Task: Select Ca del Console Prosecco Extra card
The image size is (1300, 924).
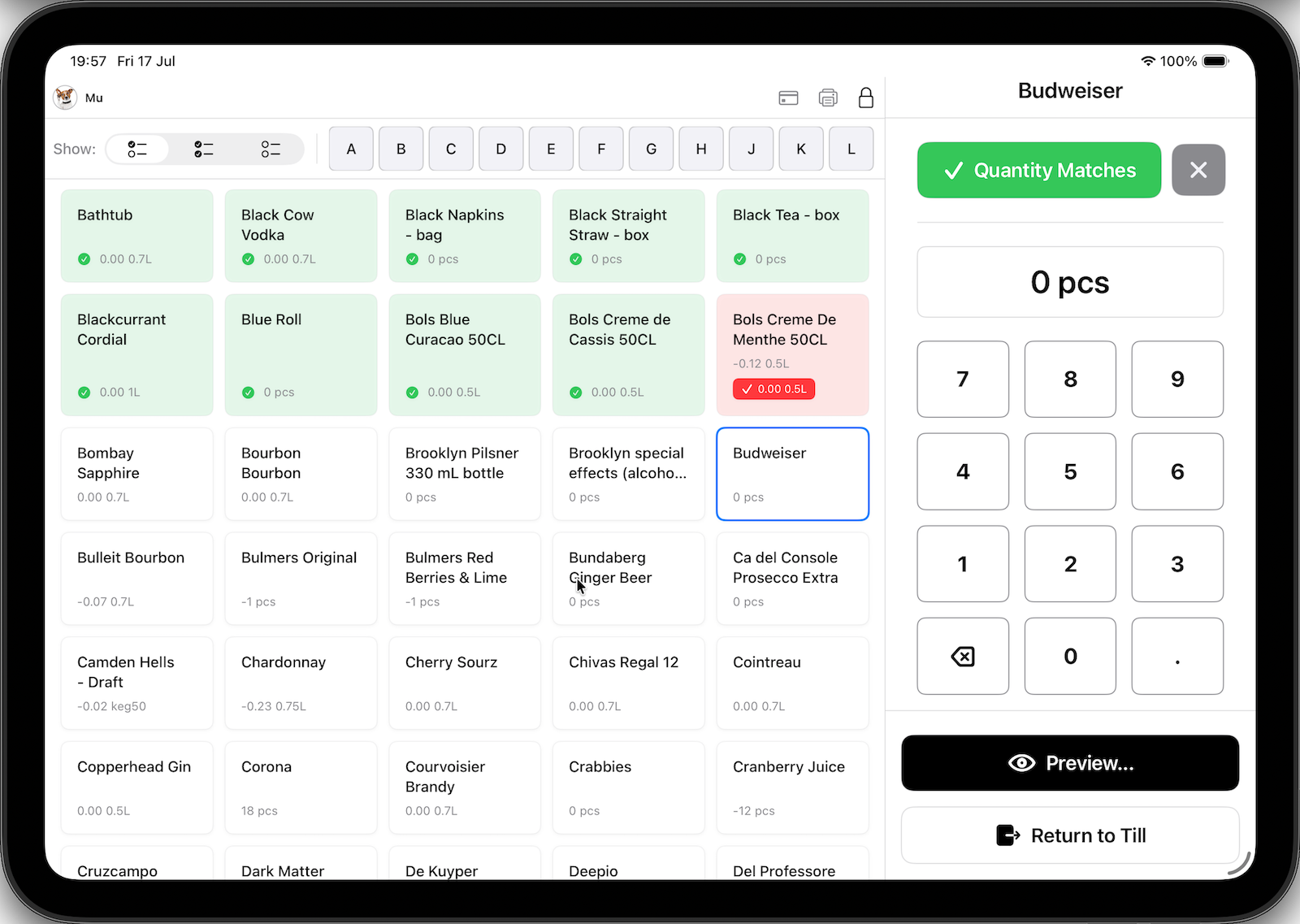Action: pos(793,579)
